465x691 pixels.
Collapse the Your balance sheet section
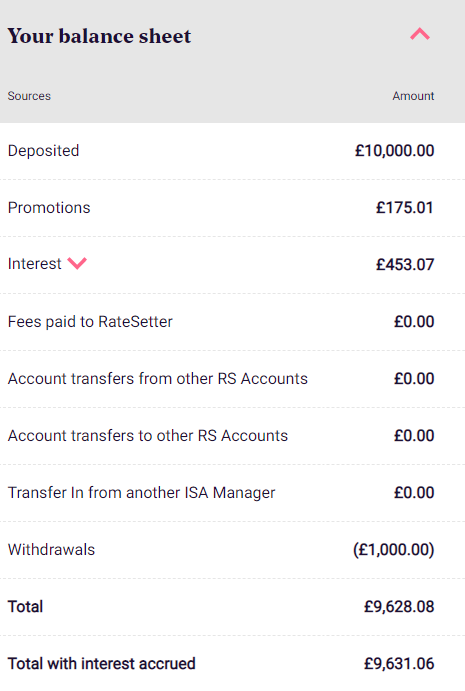(420, 34)
